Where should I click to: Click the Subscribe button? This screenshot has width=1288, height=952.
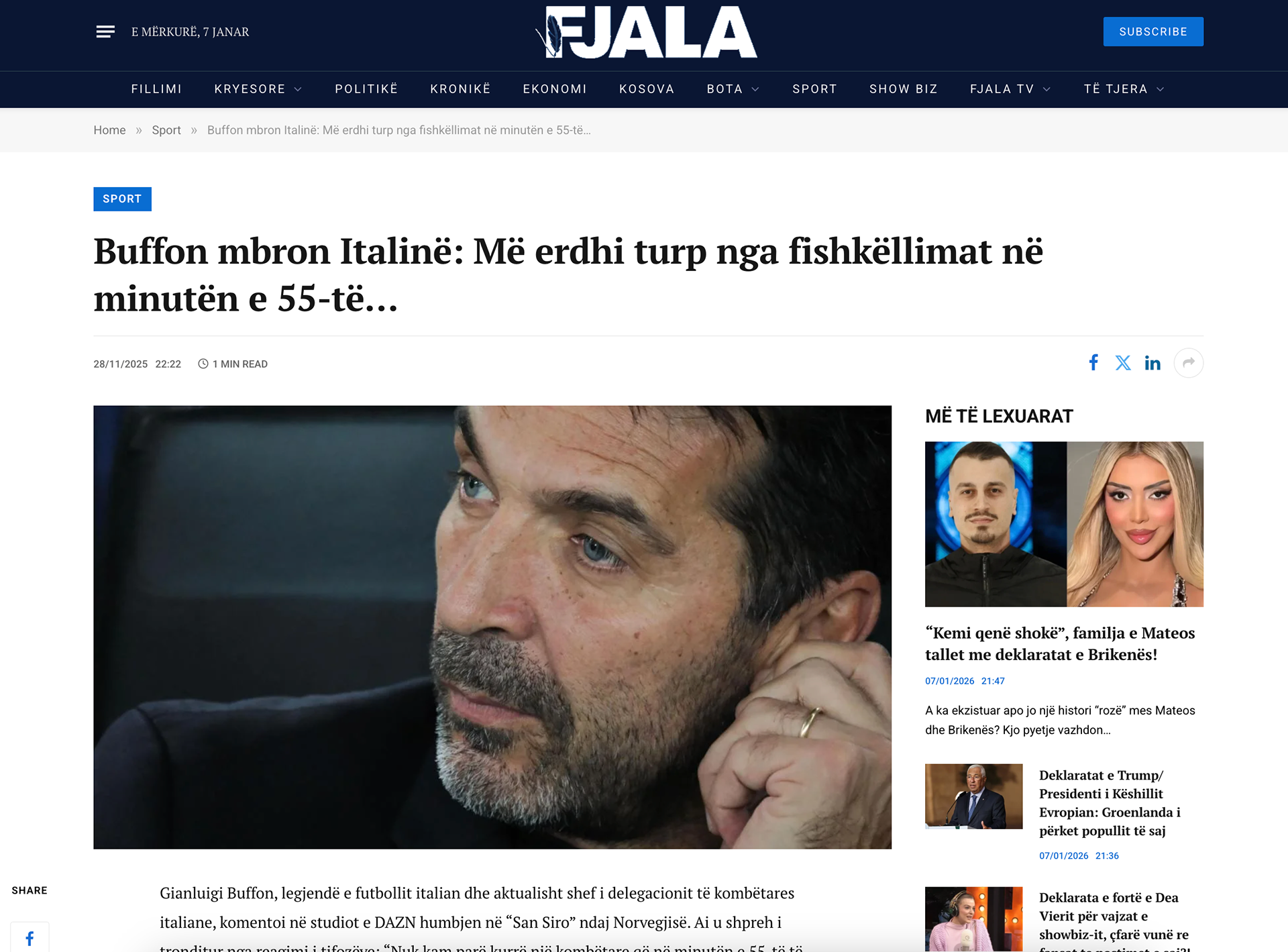[1153, 32]
